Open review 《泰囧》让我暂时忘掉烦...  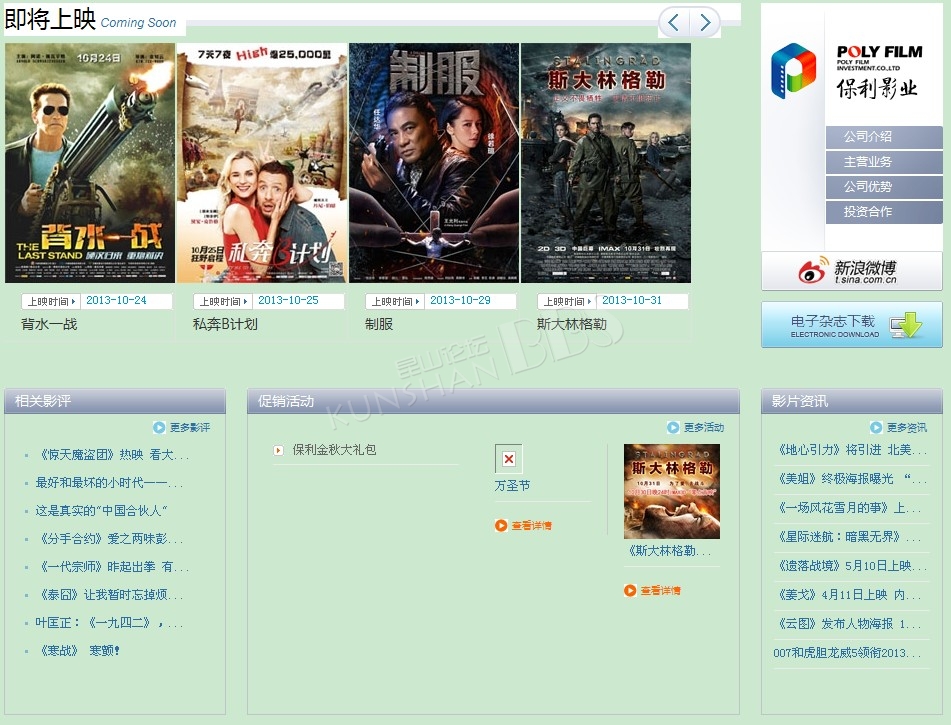point(109,595)
